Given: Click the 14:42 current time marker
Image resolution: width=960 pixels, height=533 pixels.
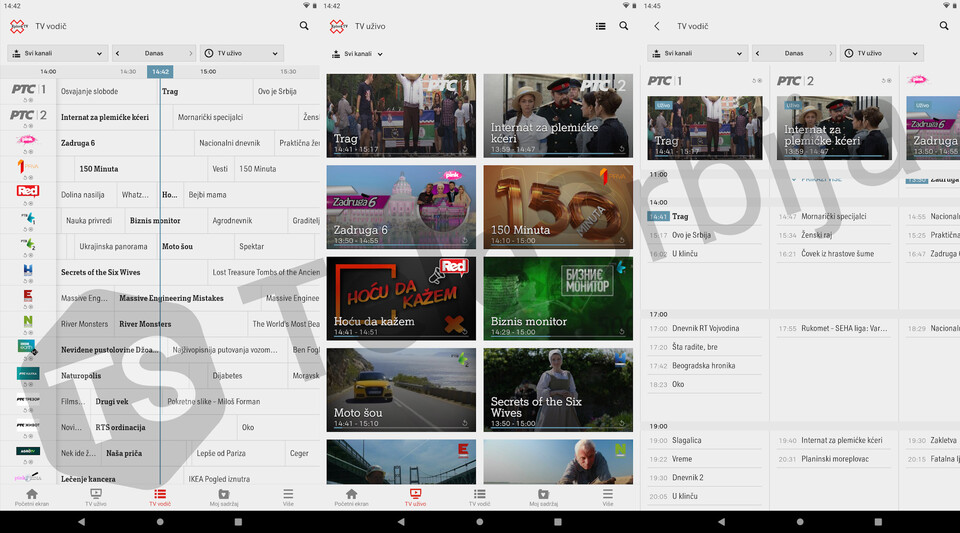Looking at the screenshot, I should 160,72.
